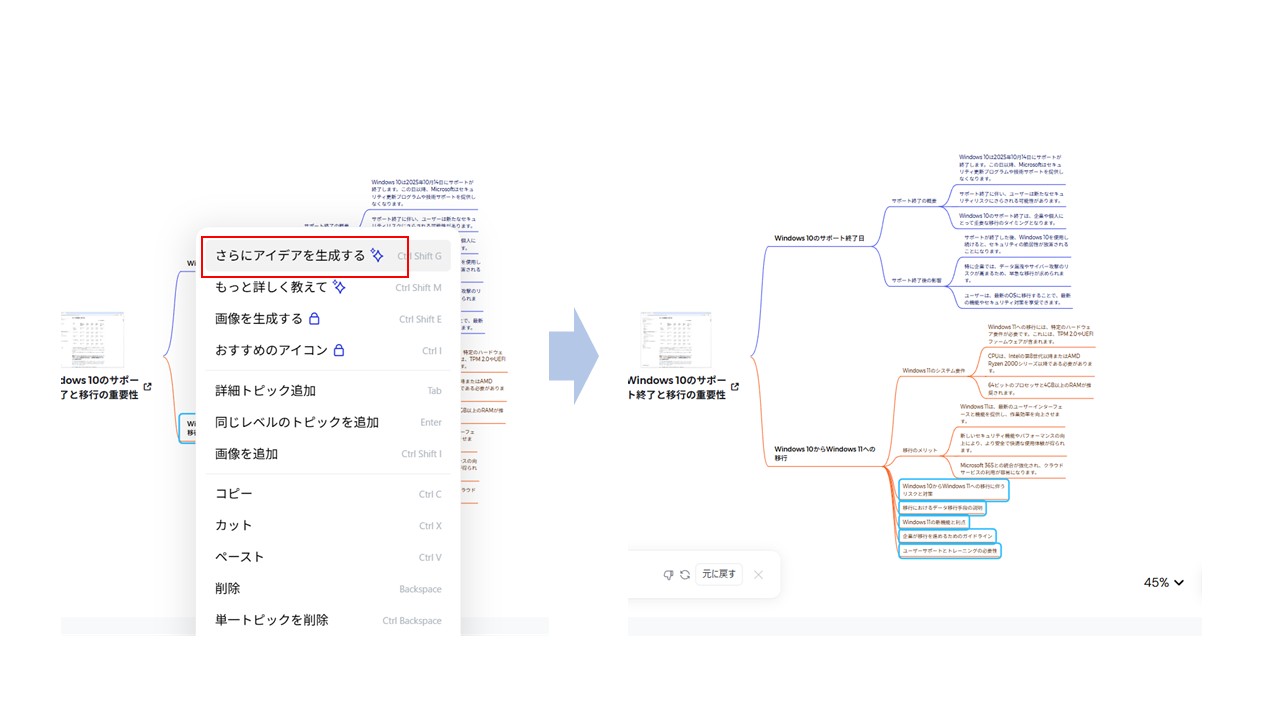The height and width of the screenshot is (720, 1280).
Task: Click note starting Windows 10は2025年10月14日にサポートが終了 on right
Action: click(x=1011, y=167)
